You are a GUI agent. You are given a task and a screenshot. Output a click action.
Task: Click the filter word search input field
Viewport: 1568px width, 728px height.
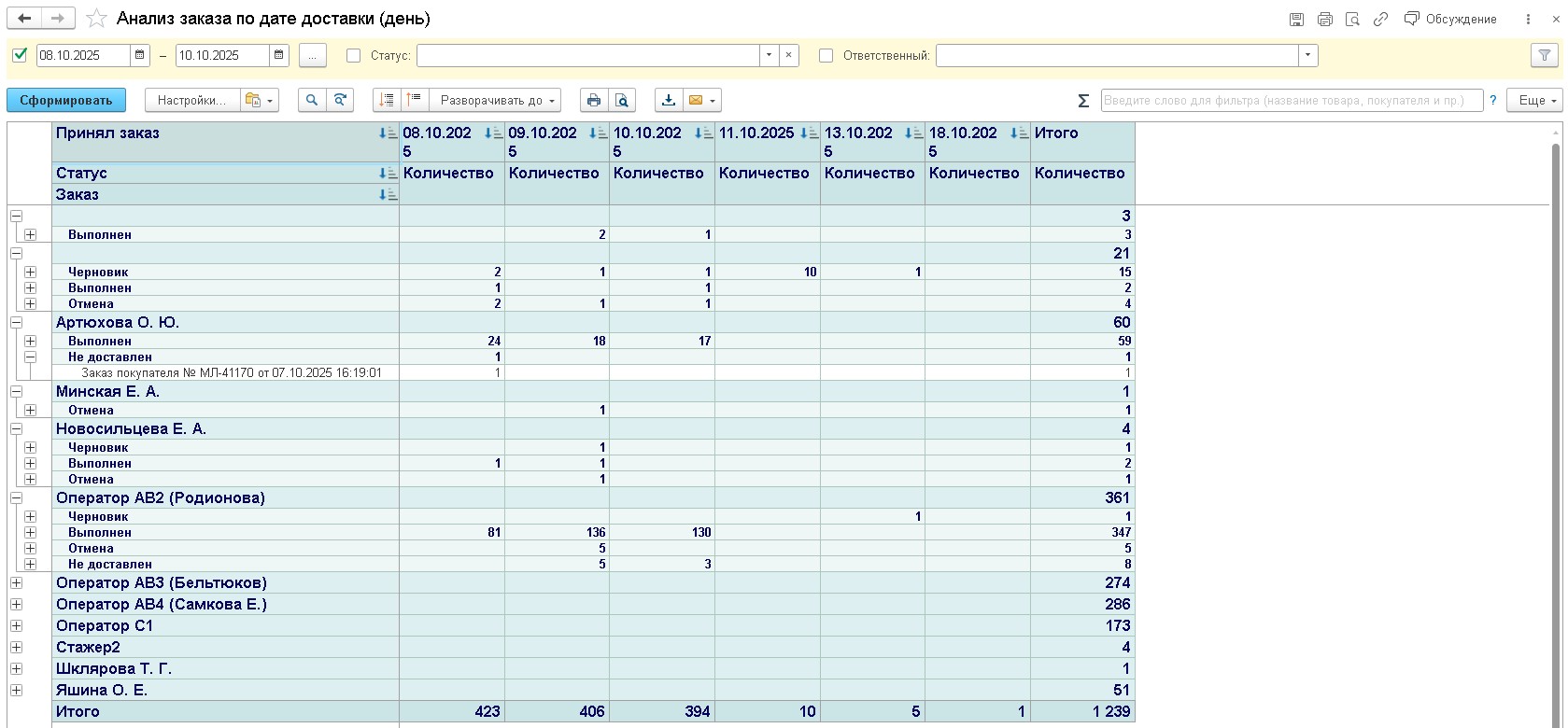coord(1291,101)
